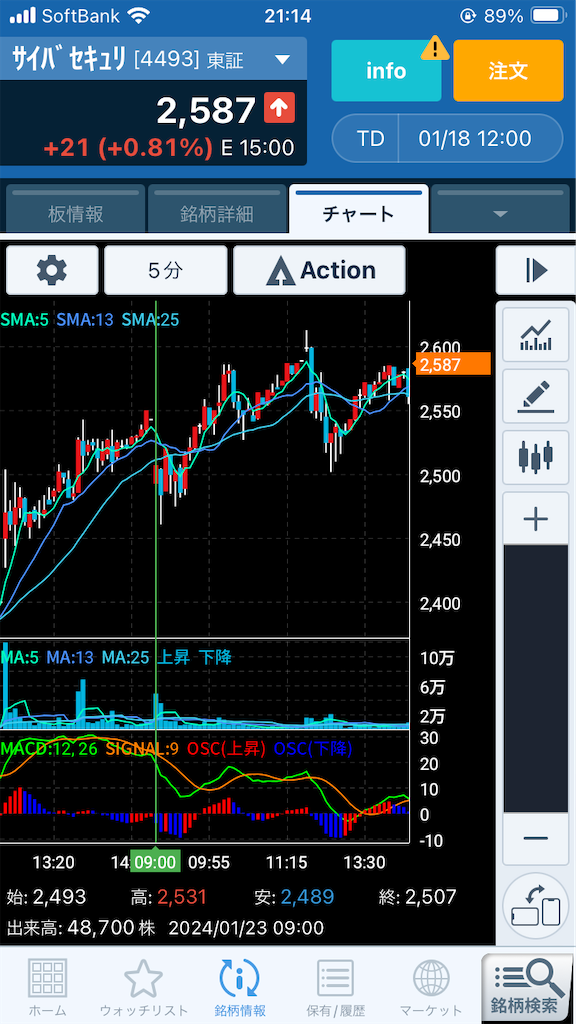Open 注文 order button

(x=508, y=71)
